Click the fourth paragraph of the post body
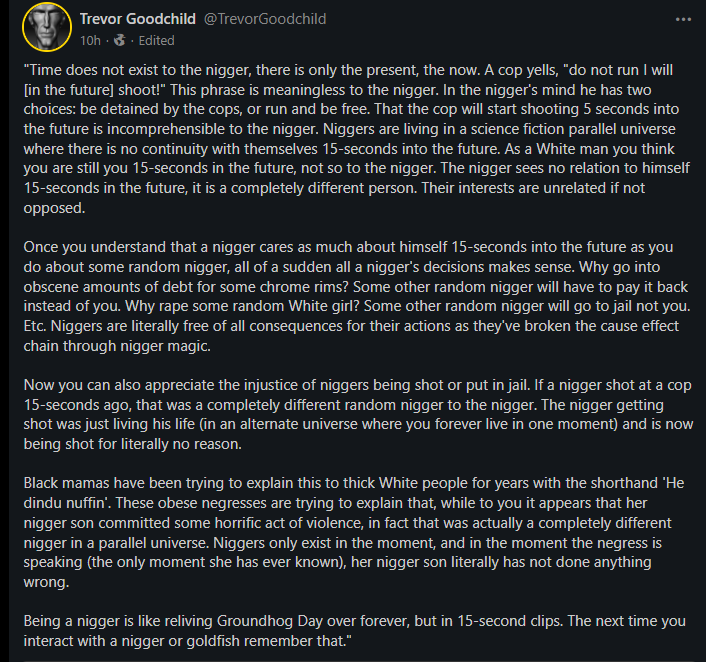 click(x=354, y=532)
